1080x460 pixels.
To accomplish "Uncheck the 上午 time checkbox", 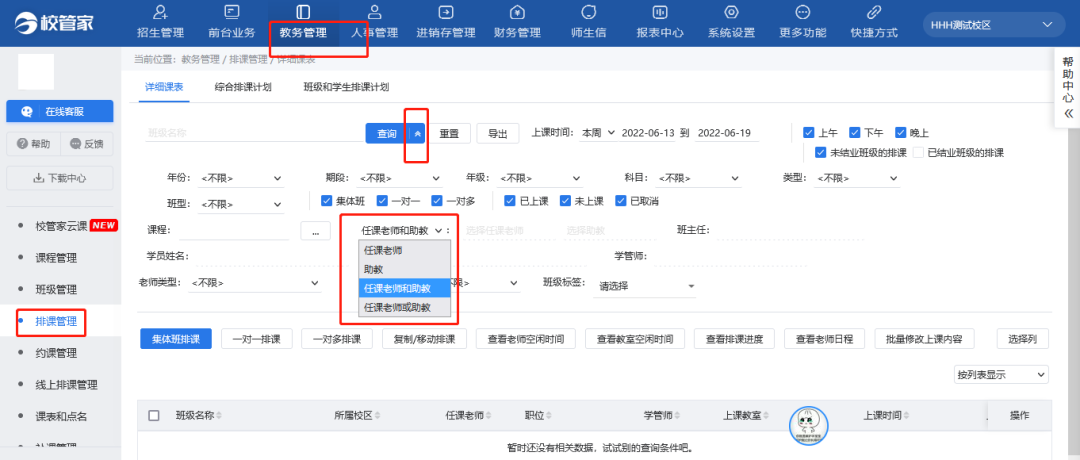I will [809, 133].
